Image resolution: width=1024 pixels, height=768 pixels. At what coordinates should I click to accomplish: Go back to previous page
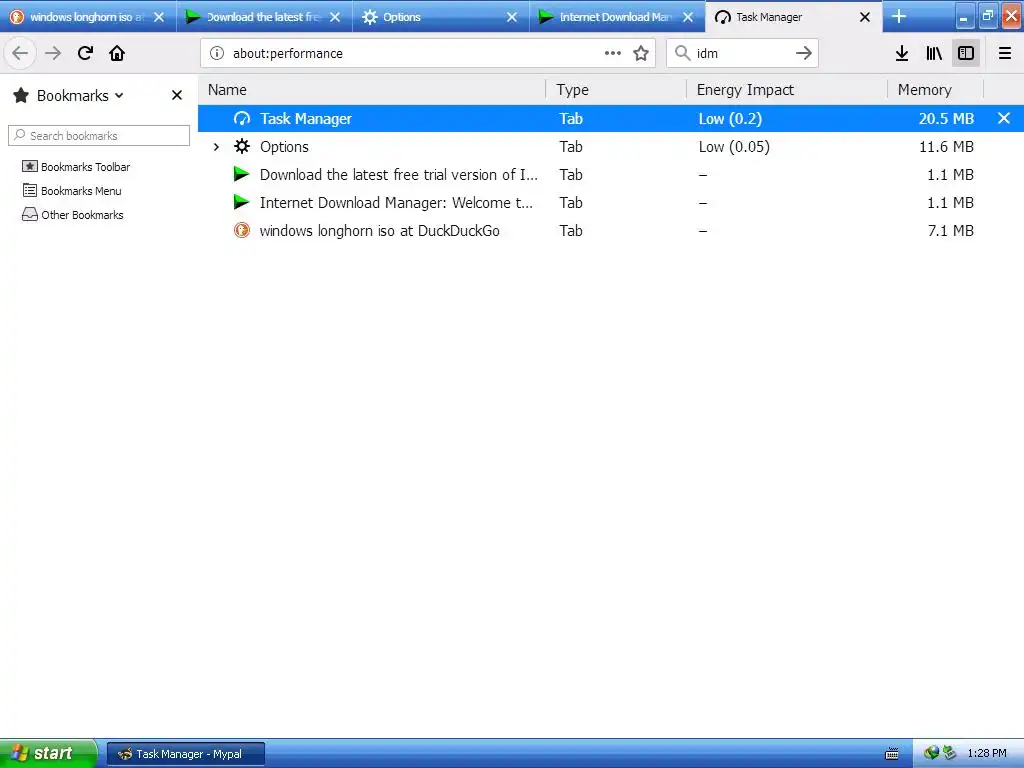[20, 53]
